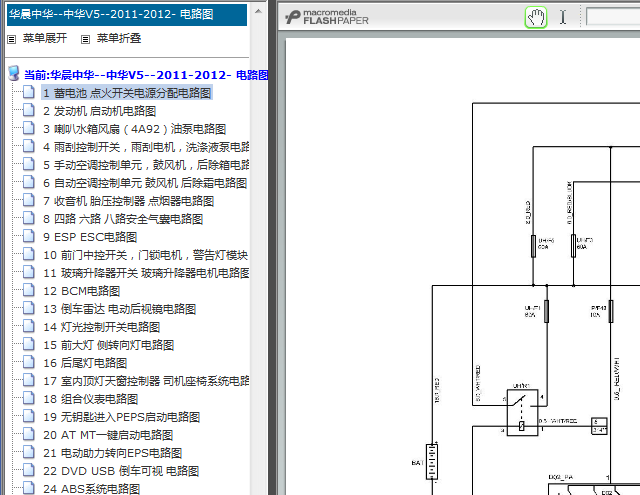Screen dimensions: 640x495
Task: Click page icon beside 4 雨刮控制开关 item
Action: [29, 146]
